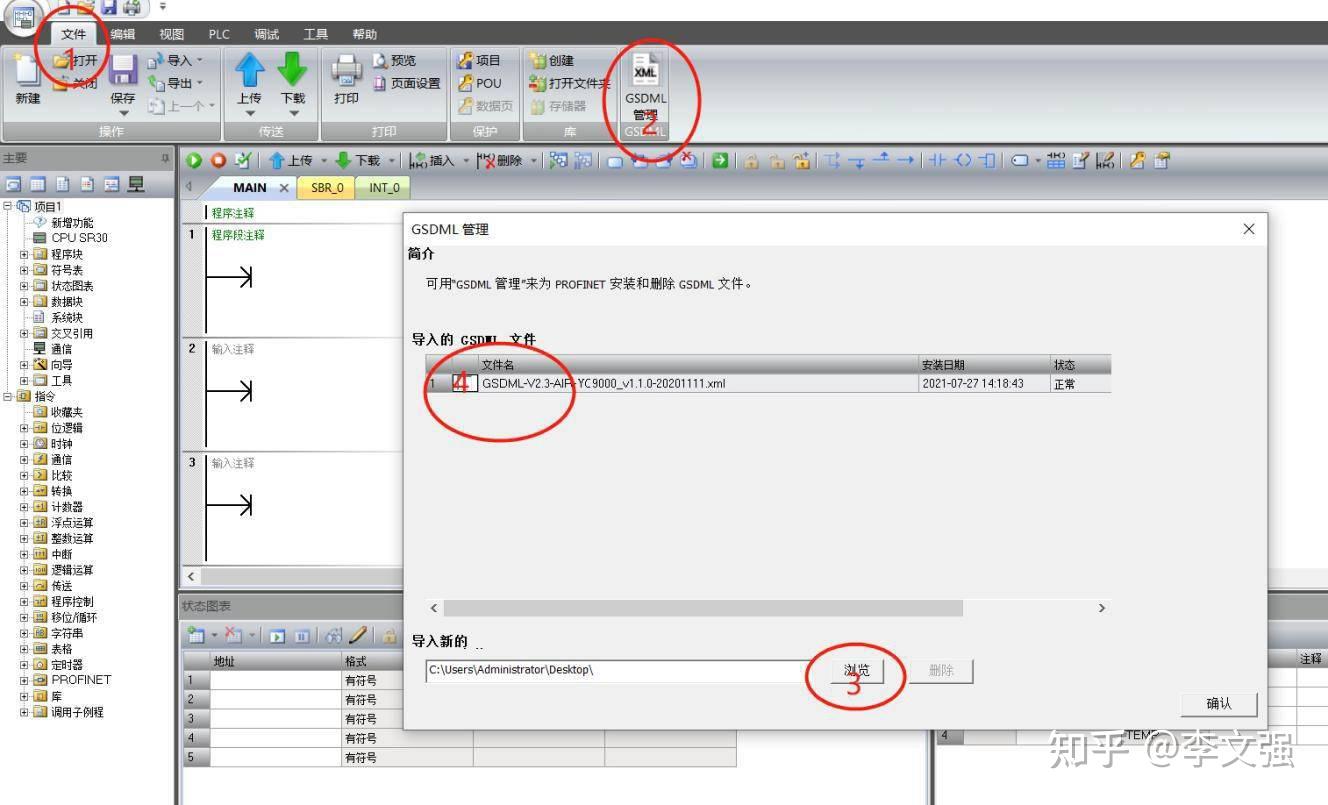Click the 确认 (Confirm) button
This screenshot has width=1328, height=805.
pyautogui.click(x=1218, y=704)
